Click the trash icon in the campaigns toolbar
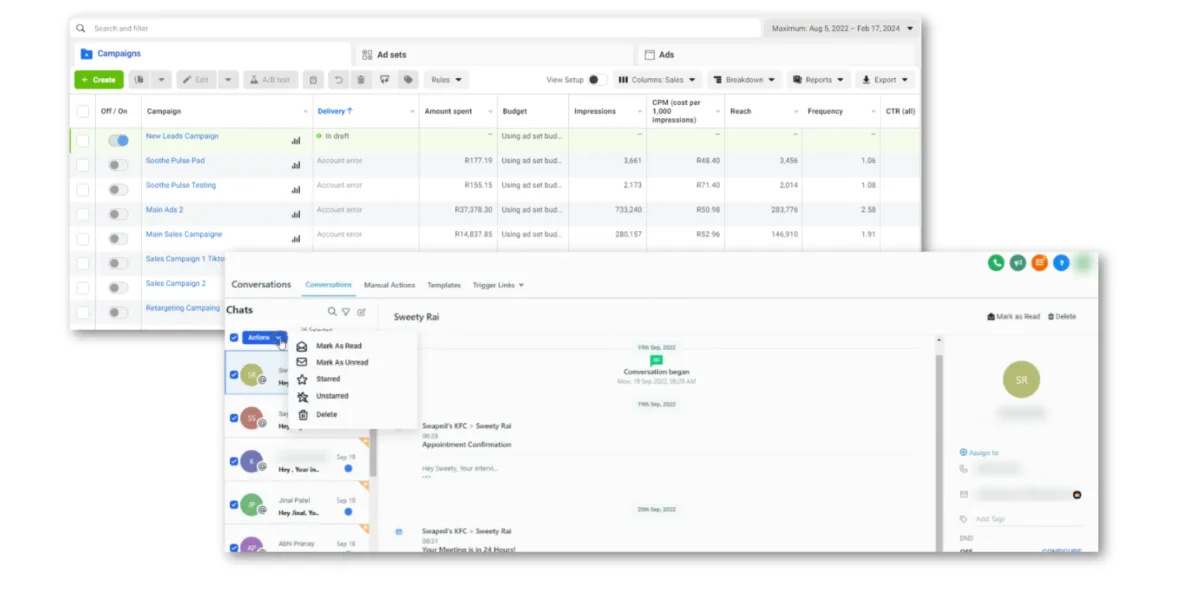Image resolution: width=1200 pixels, height=605 pixels. pyautogui.click(x=361, y=80)
